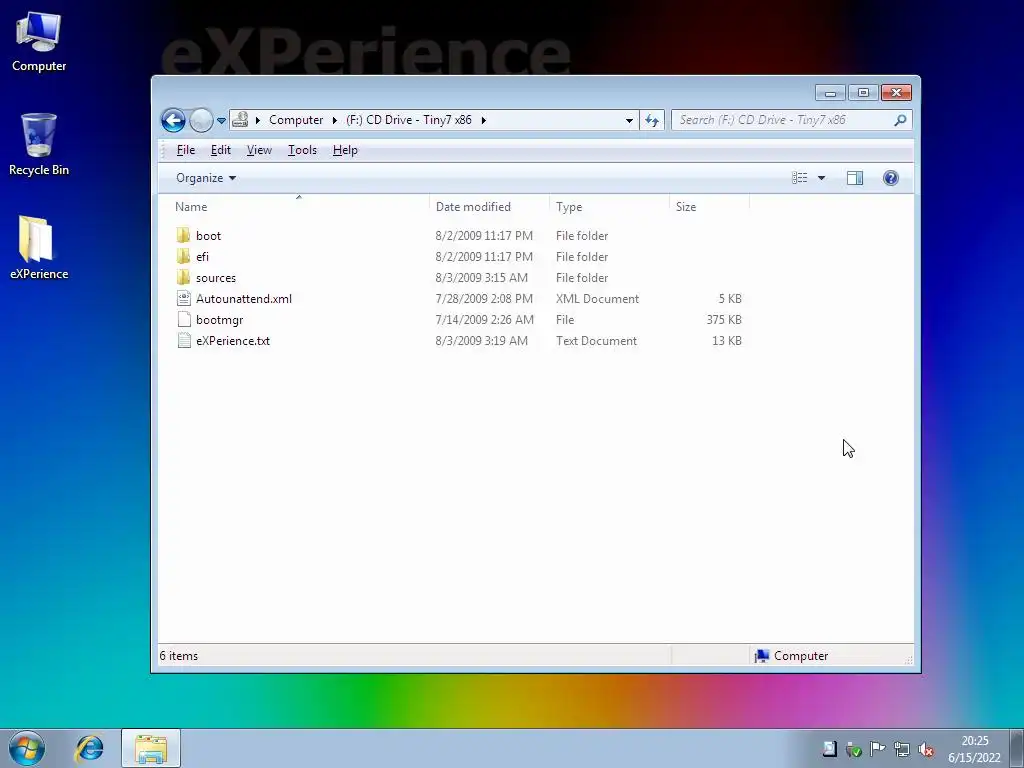This screenshot has width=1024, height=768.
Task: Select (F:) CD Drive - Tiny7 x86 breadcrumb
Action: point(409,120)
